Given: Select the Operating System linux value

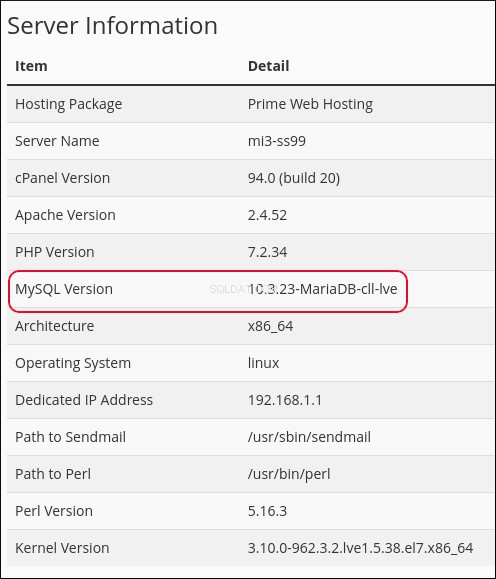Looking at the screenshot, I should (263, 363).
